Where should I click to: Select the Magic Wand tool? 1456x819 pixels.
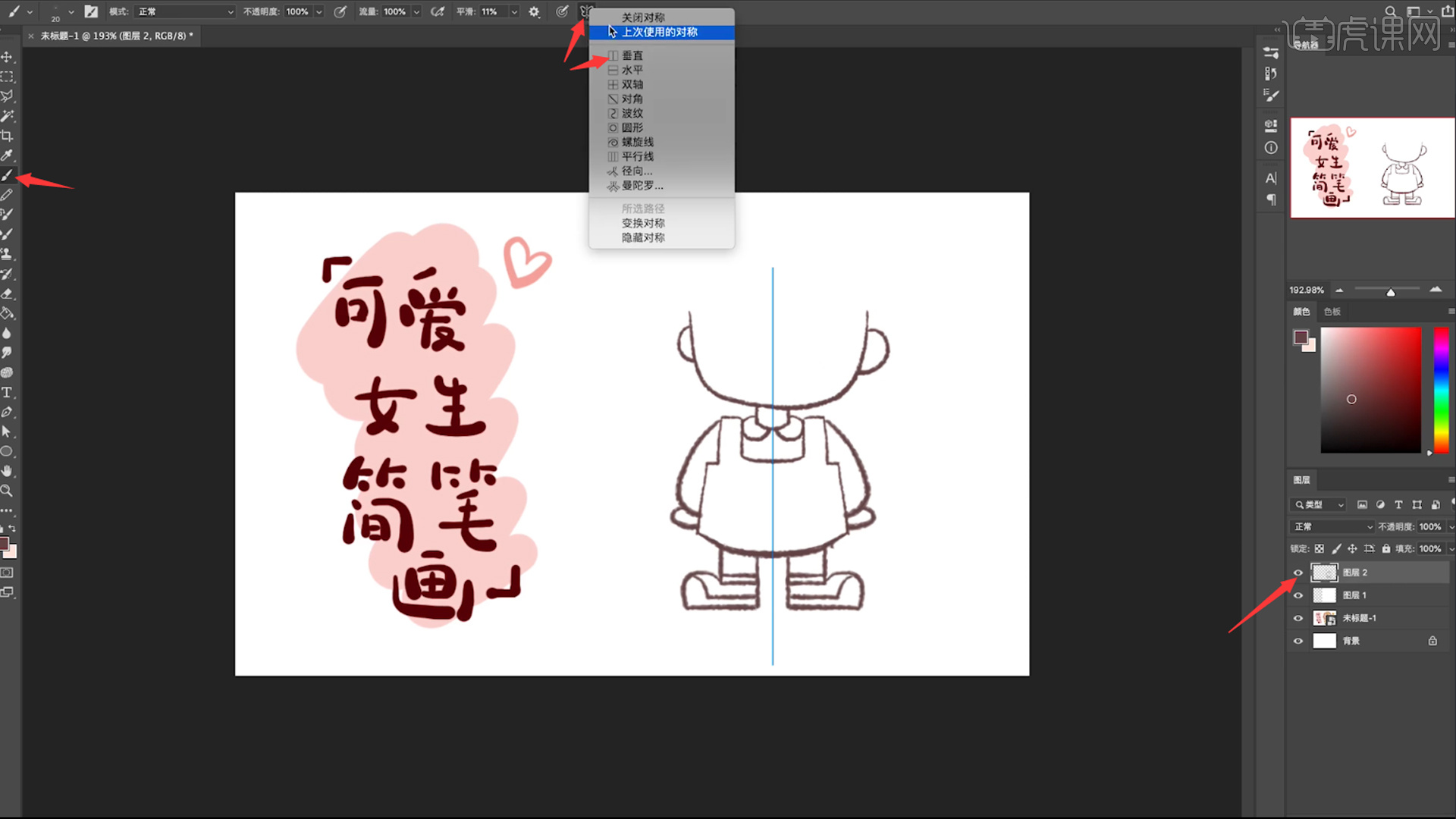(x=7, y=116)
